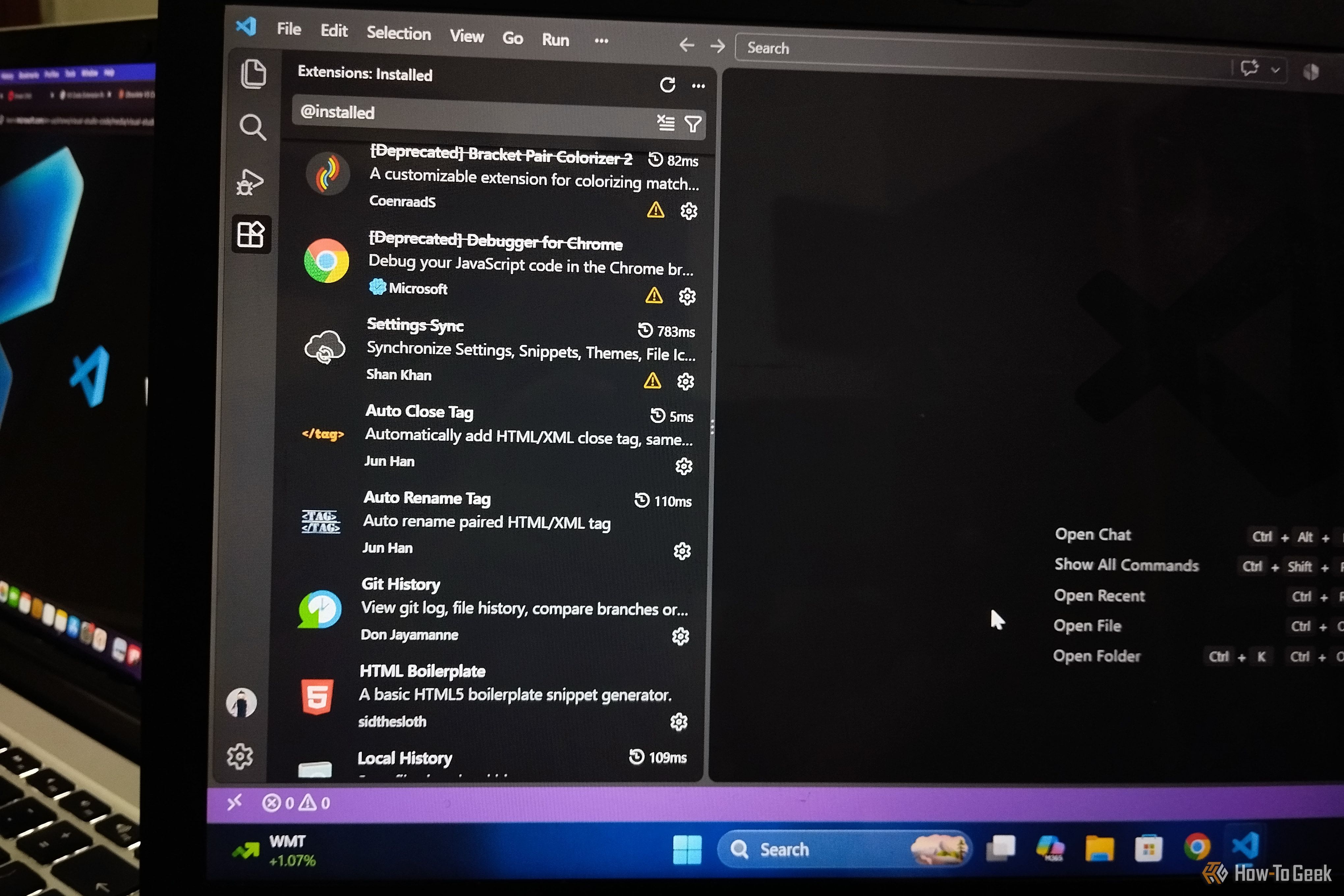Expand the chat dropdown chevron
The height and width of the screenshot is (896, 1344).
[1275, 70]
